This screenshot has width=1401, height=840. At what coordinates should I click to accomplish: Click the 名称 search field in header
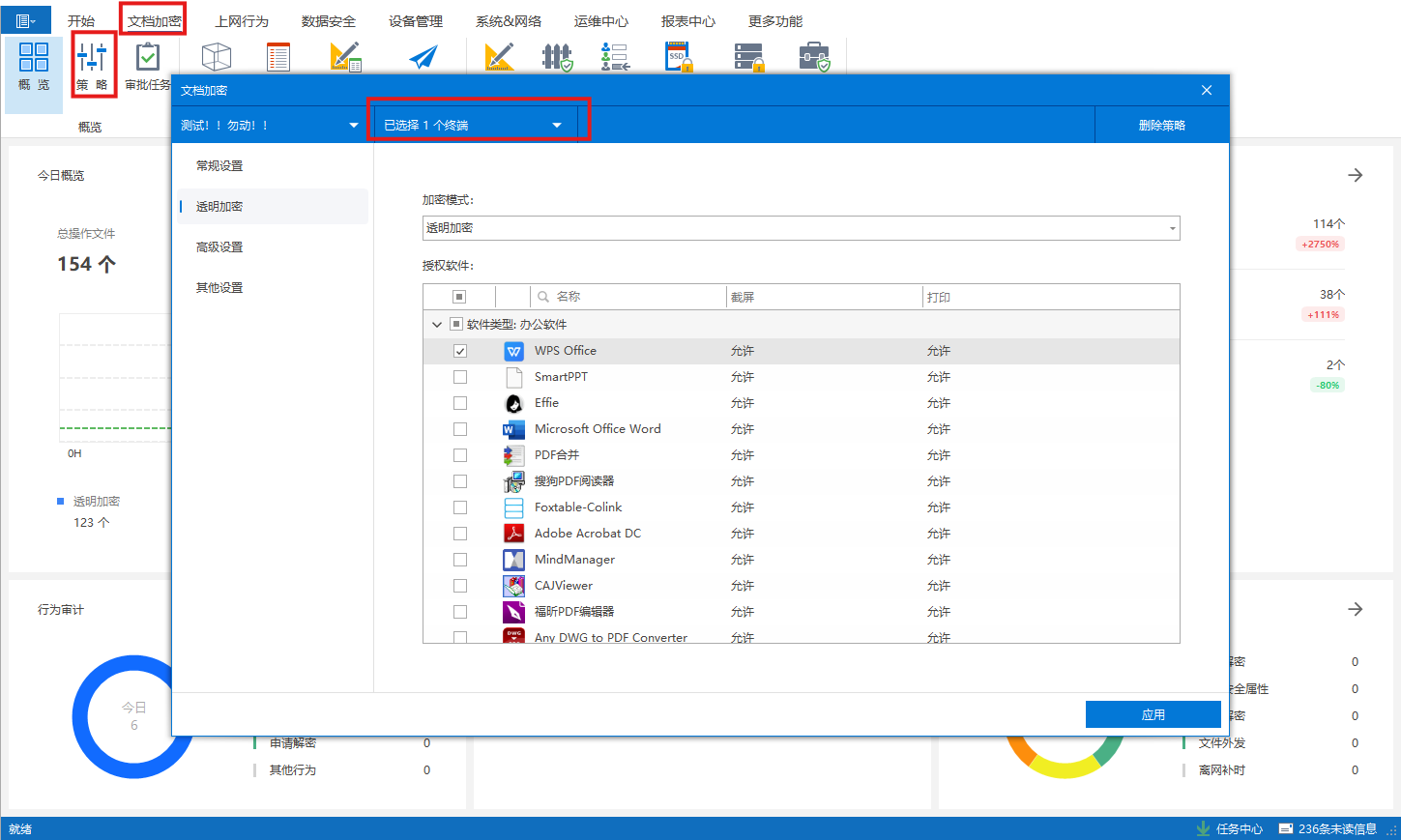point(628,297)
